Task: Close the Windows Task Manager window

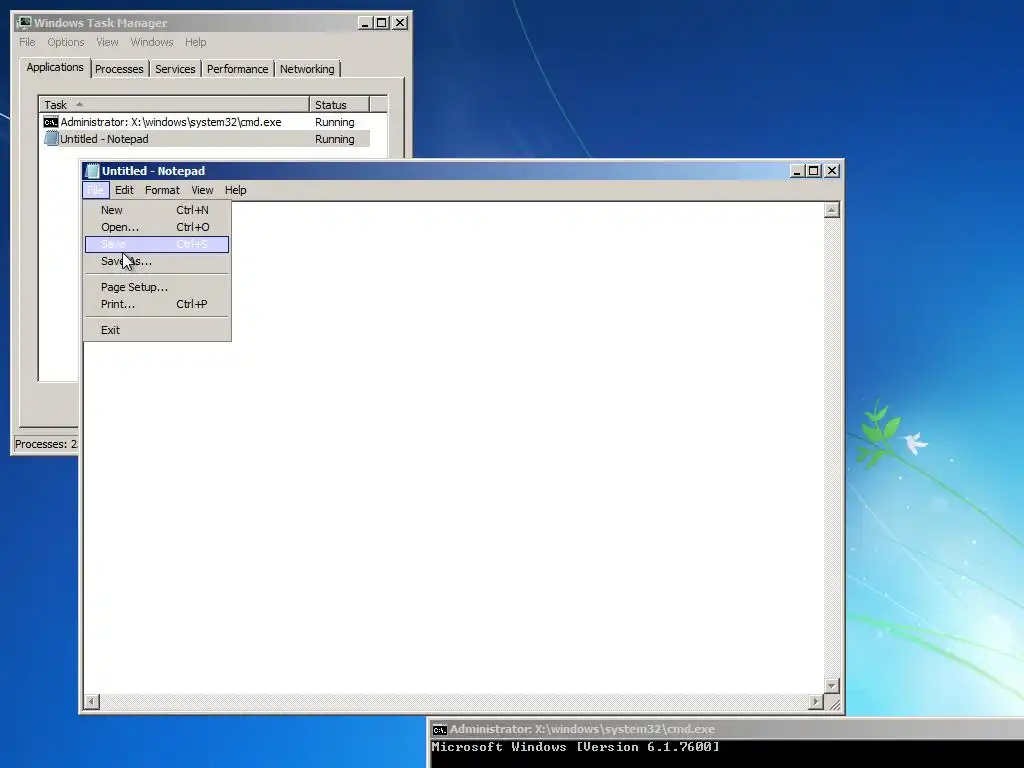Action: coord(400,23)
